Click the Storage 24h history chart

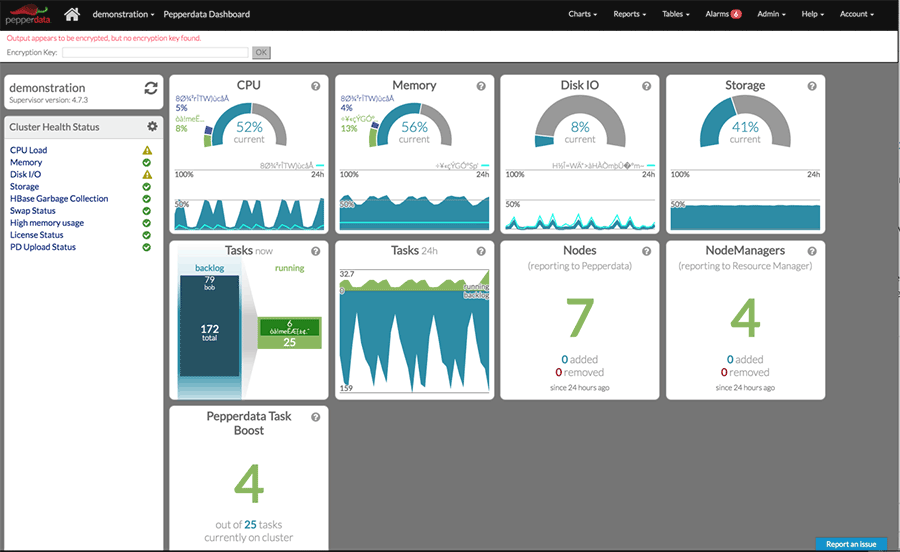tap(745, 200)
